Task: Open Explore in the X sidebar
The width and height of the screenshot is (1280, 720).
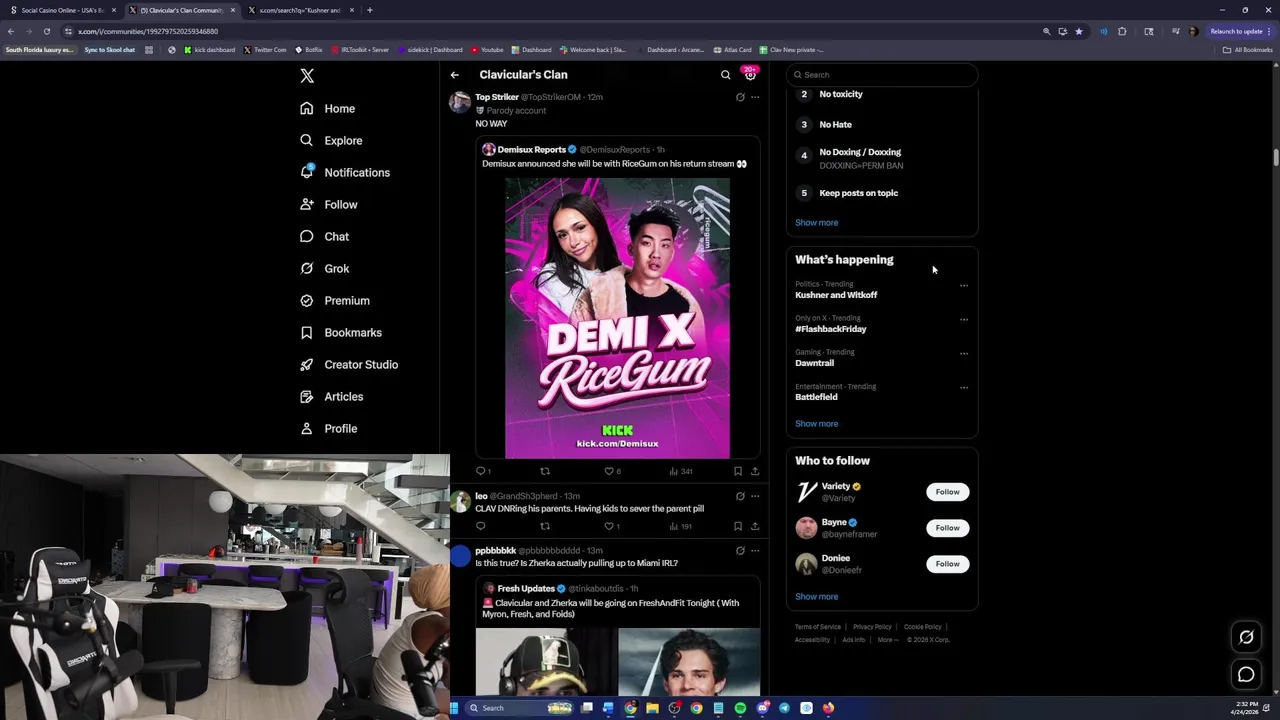Action: [x=331, y=140]
